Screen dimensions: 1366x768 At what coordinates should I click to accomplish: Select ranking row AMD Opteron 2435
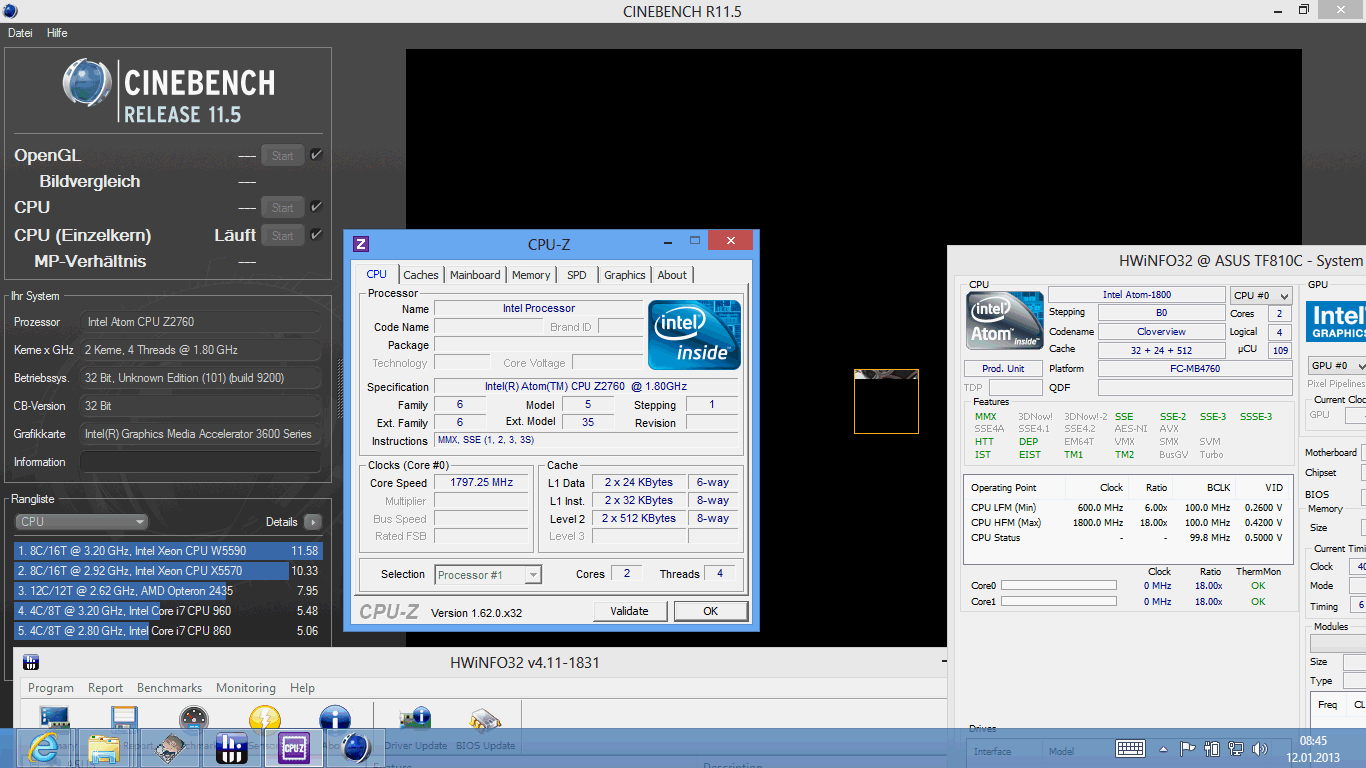pyautogui.click(x=167, y=591)
